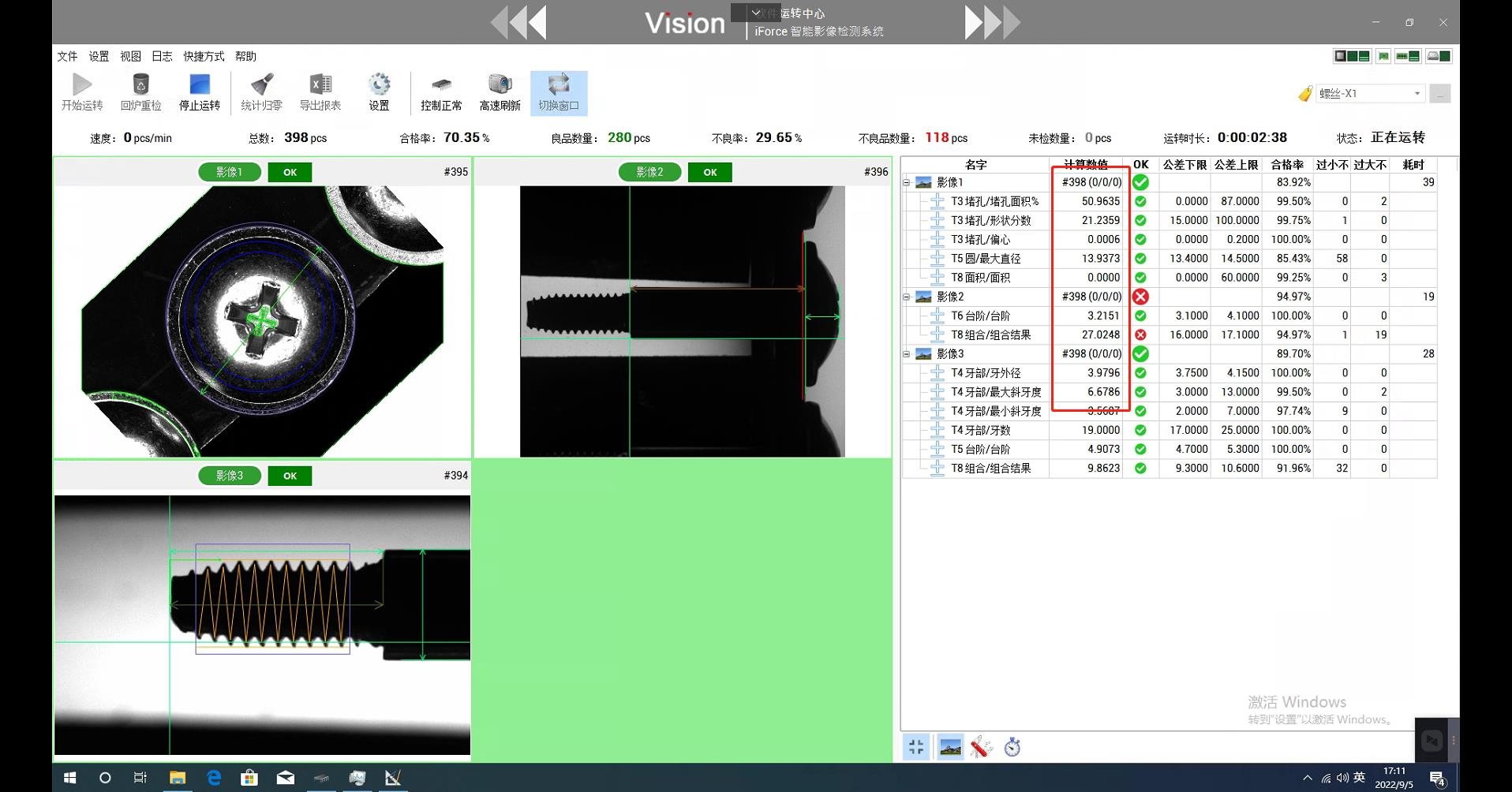Click the 控制正常 control status icon
Viewport: 1512px width, 792px height.
point(441,92)
